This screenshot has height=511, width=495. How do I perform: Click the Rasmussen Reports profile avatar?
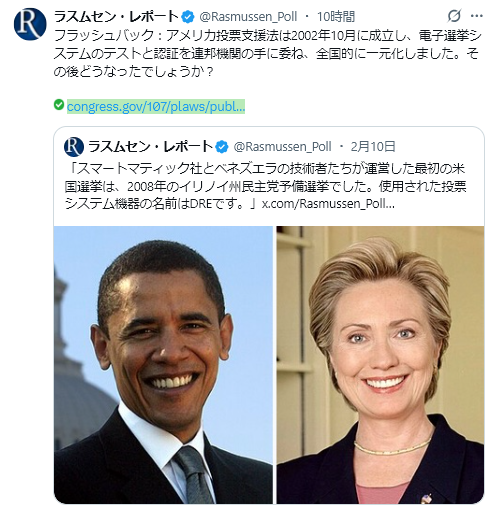30,24
